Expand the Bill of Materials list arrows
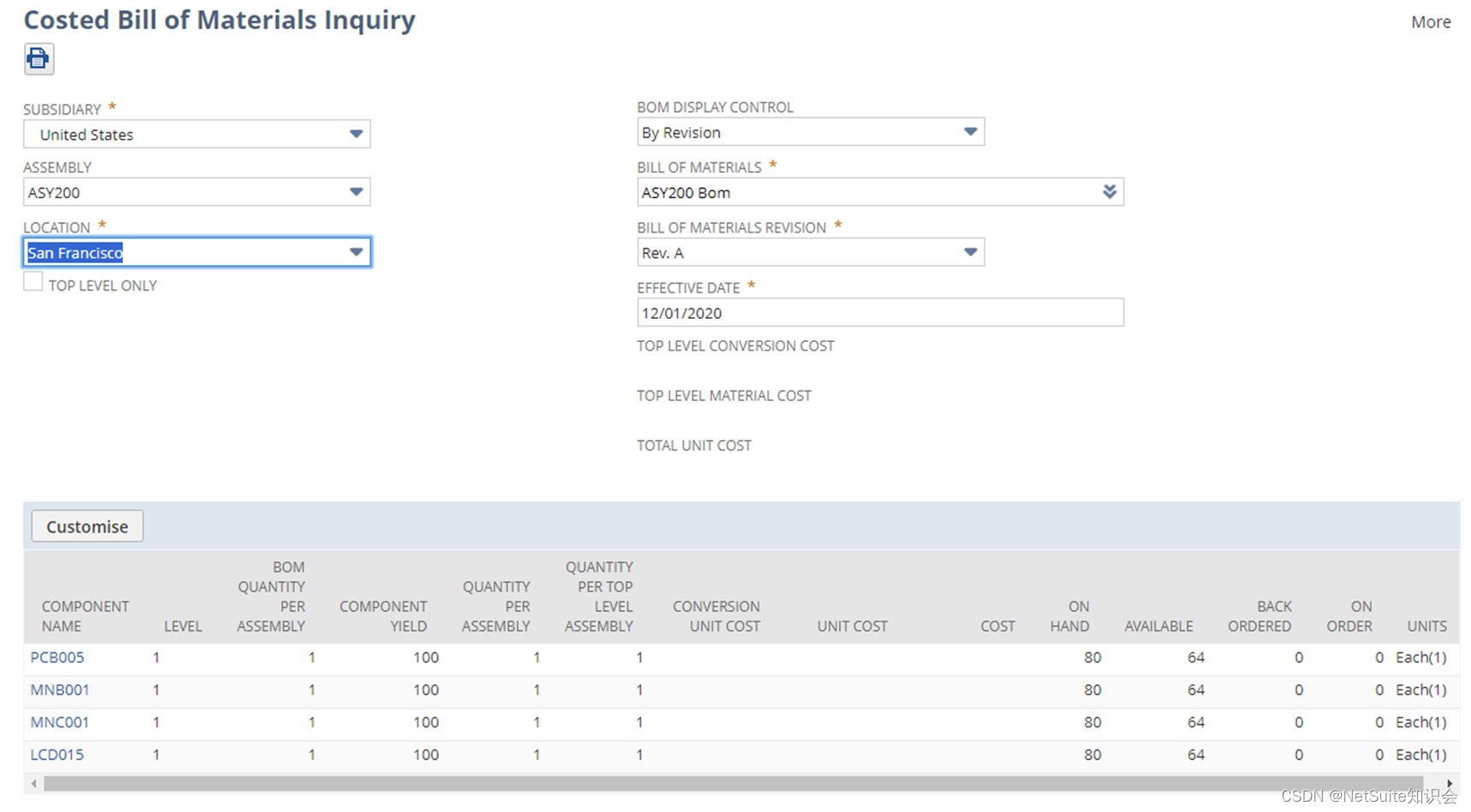This screenshot has height=812, width=1471. 1109,191
